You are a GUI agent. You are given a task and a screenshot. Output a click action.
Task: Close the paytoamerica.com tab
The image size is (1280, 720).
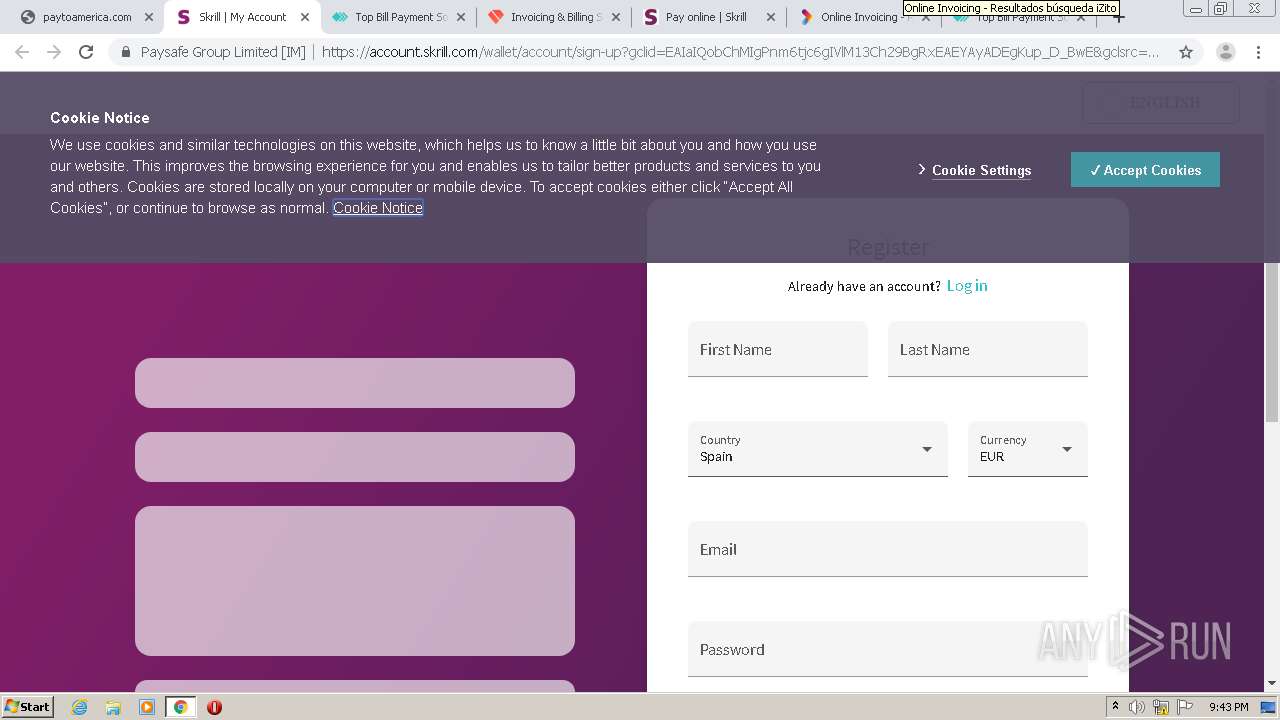pyautogui.click(x=149, y=17)
